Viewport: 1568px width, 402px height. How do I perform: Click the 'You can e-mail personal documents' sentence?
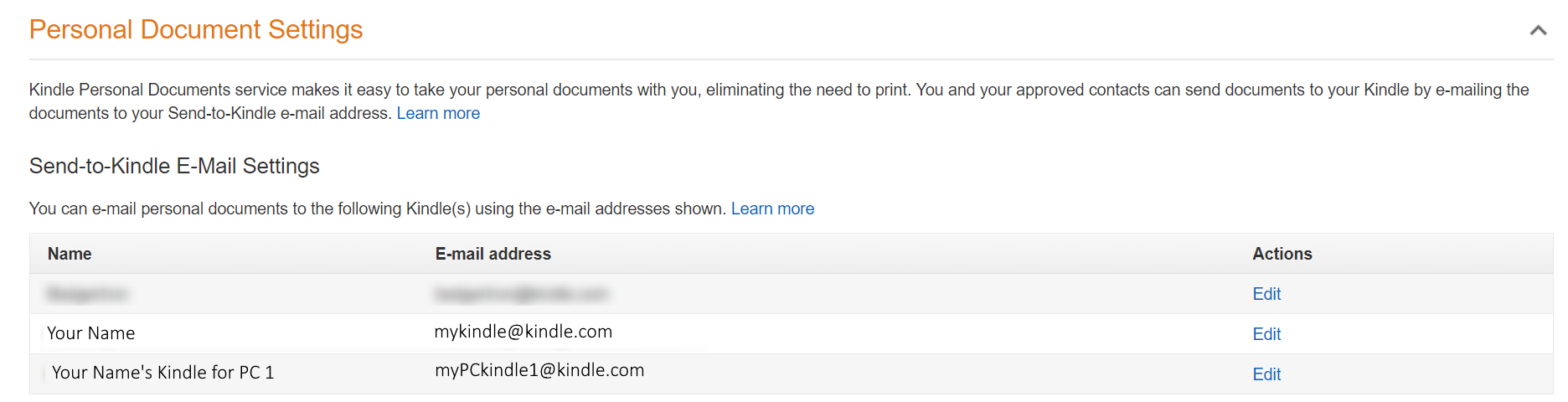pyautogui.click(x=378, y=209)
